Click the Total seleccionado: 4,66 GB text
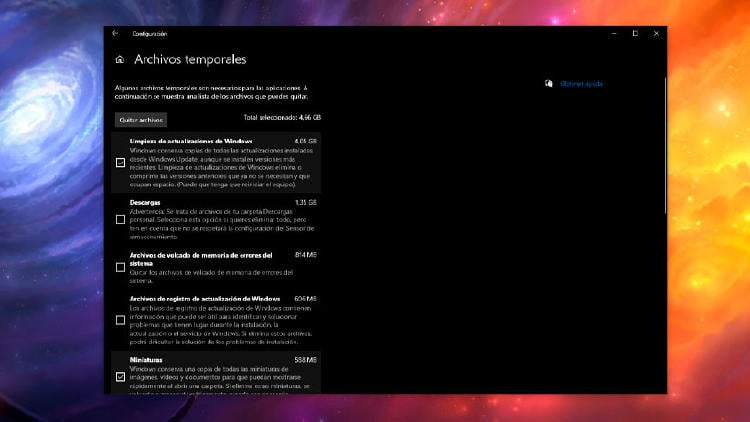This screenshot has height=422, width=750. (282, 117)
